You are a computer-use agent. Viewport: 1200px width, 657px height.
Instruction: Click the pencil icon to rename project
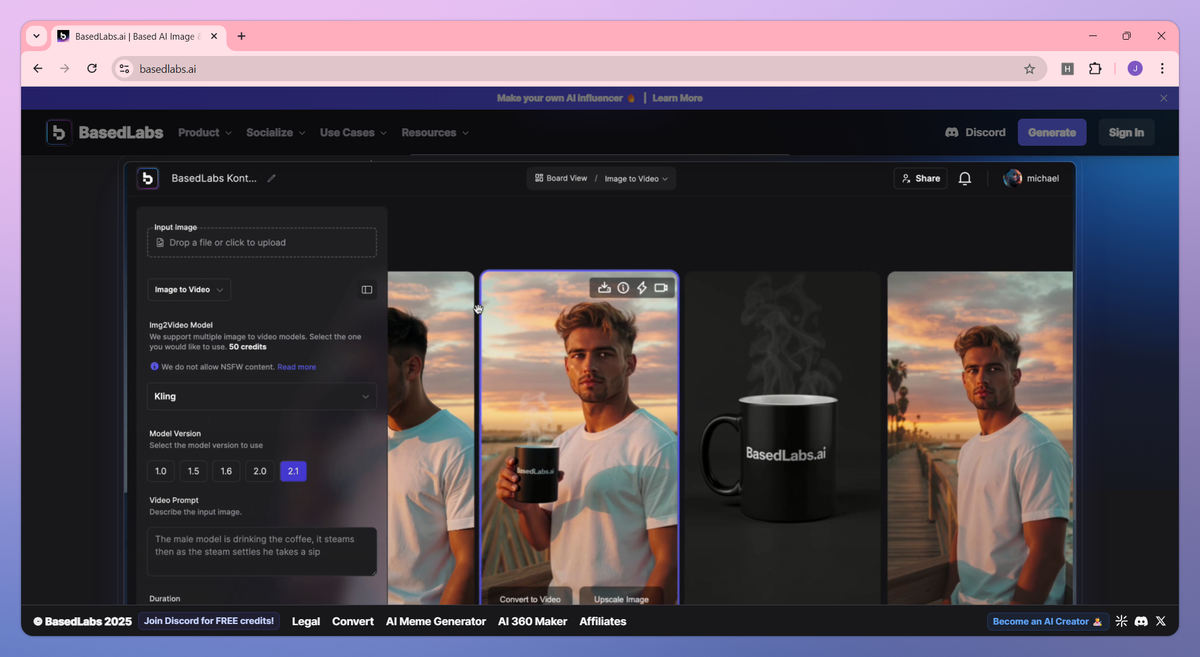271,179
